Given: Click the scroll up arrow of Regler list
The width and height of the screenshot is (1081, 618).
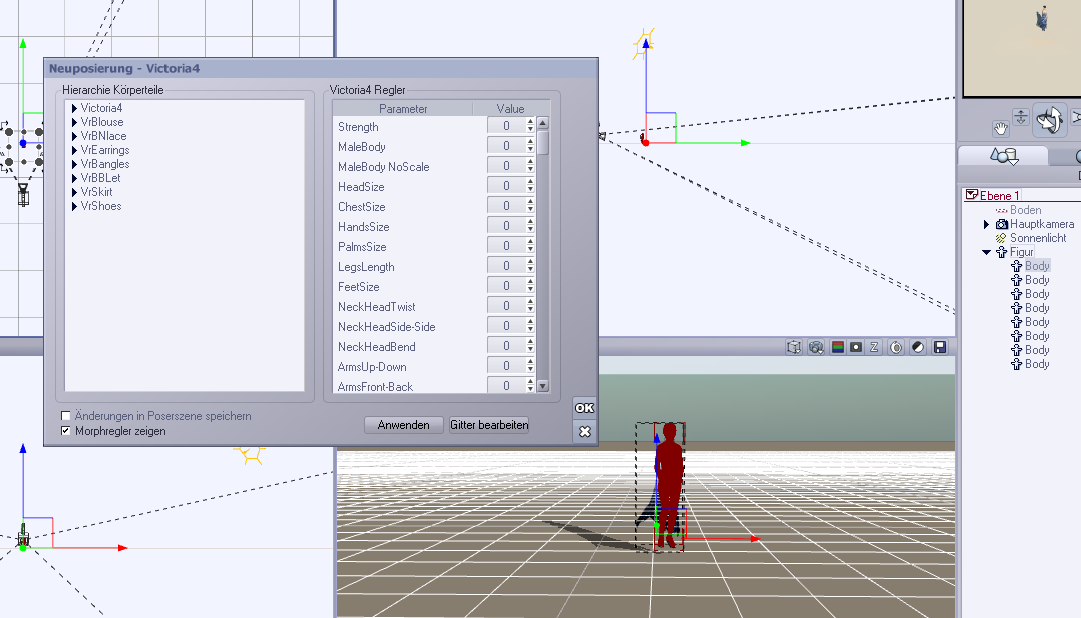Looking at the screenshot, I should point(543,123).
